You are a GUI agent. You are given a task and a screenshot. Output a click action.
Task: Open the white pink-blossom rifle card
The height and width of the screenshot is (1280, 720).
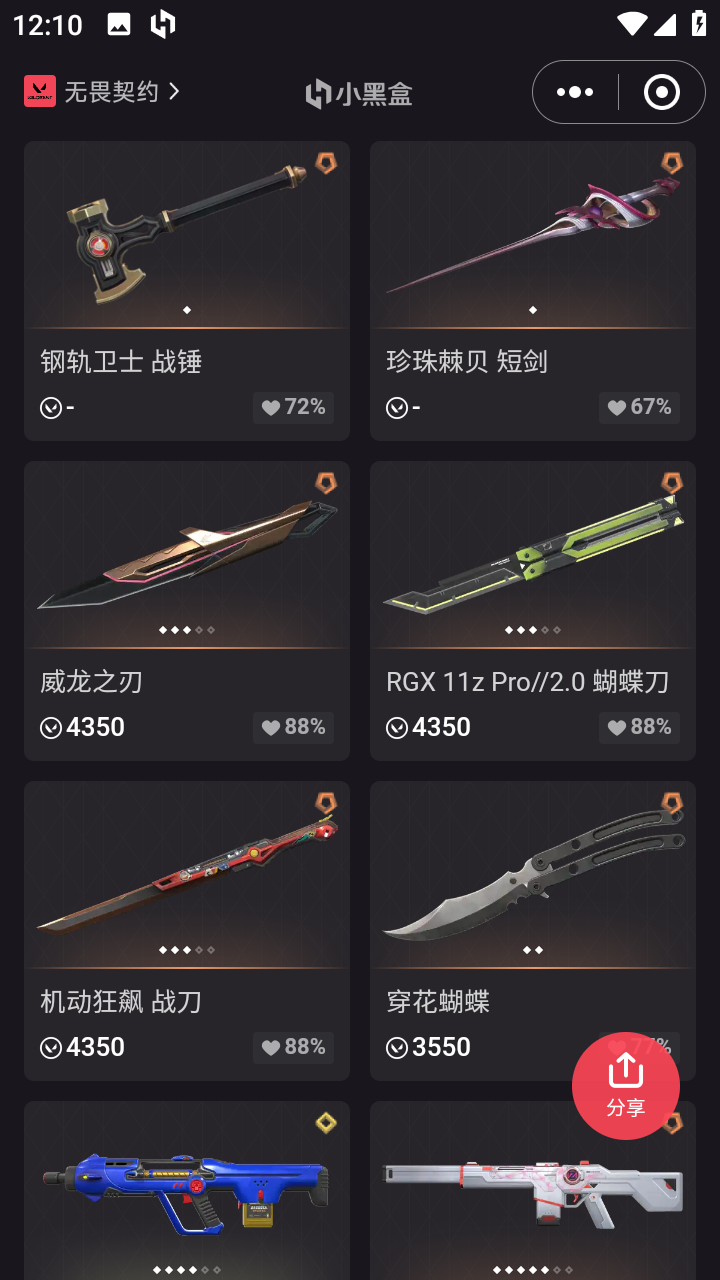coord(533,1190)
